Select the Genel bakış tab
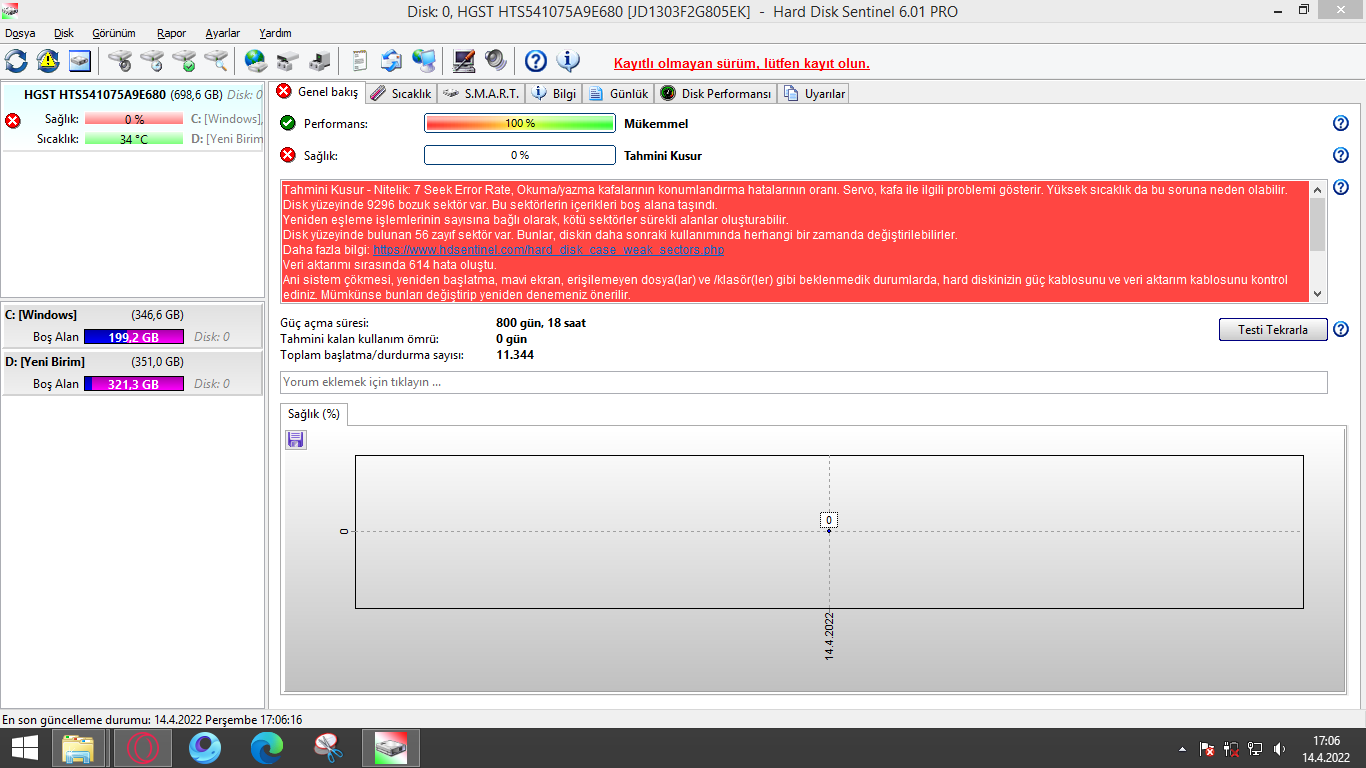The width and height of the screenshot is (1366, 768). pos(317,92)
